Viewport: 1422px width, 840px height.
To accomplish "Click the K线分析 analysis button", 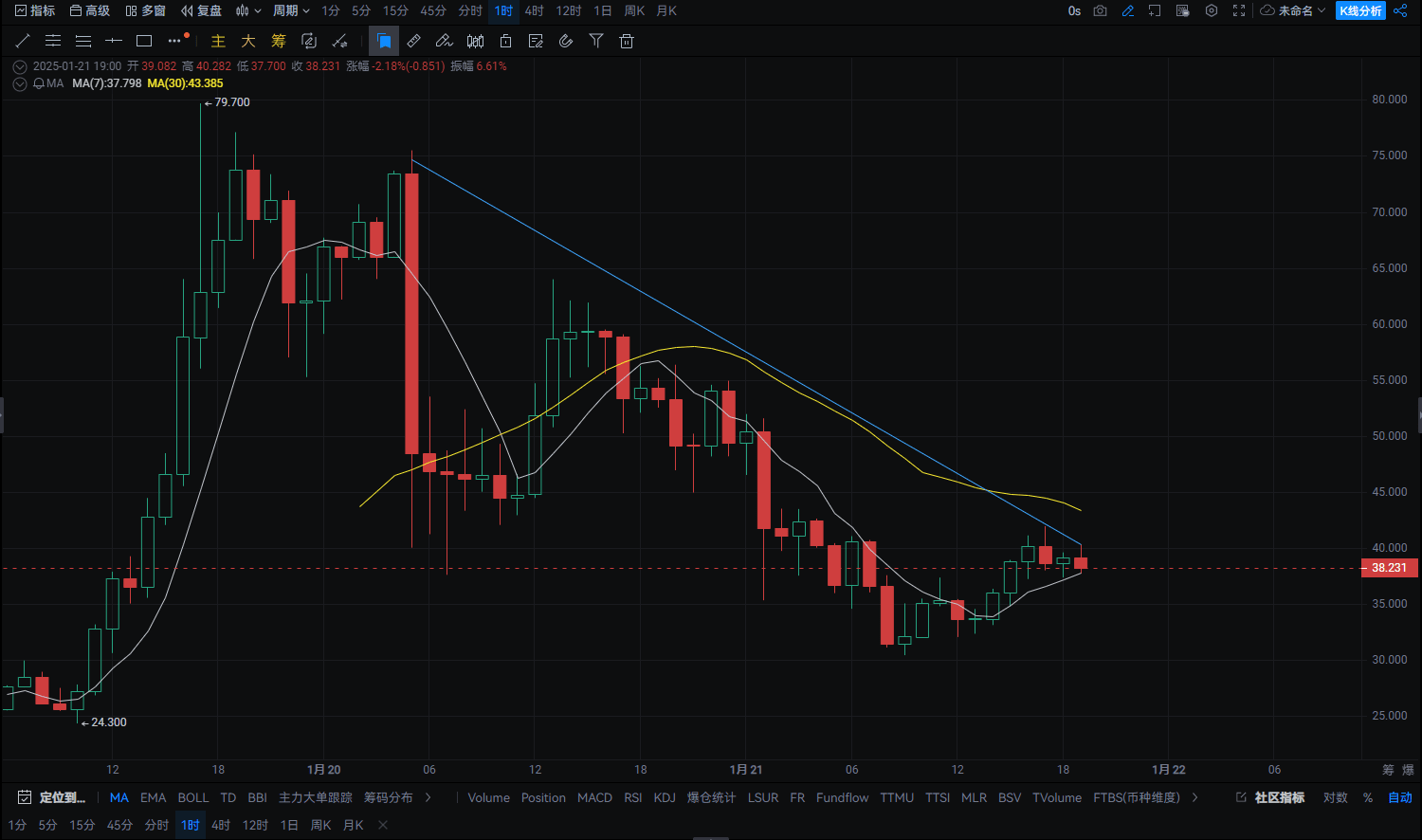I will 1362,10.
